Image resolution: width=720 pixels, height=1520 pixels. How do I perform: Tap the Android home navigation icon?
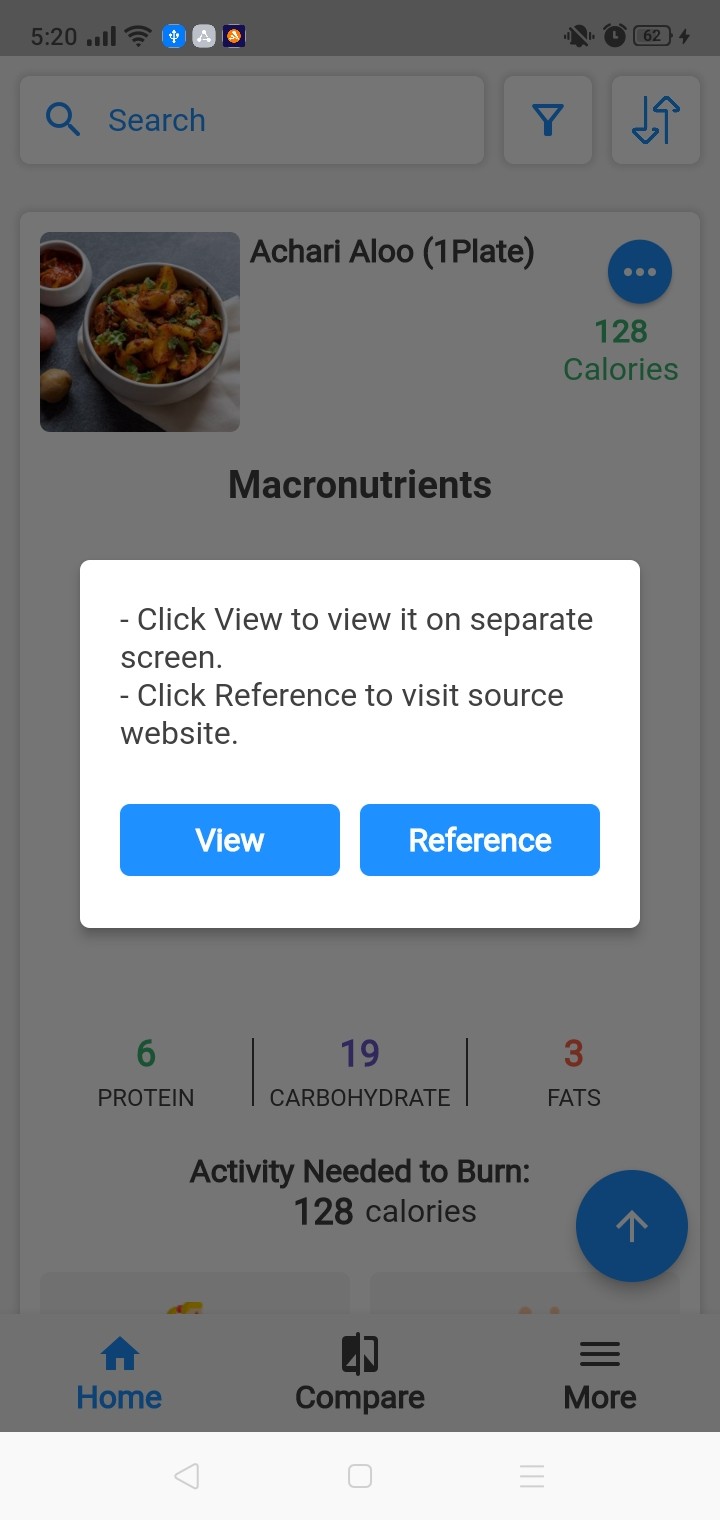point(360,1476)
